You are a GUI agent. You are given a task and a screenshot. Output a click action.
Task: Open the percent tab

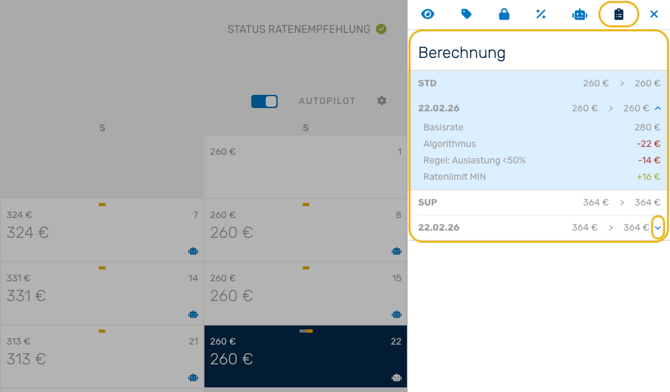(x=541, y=14)
